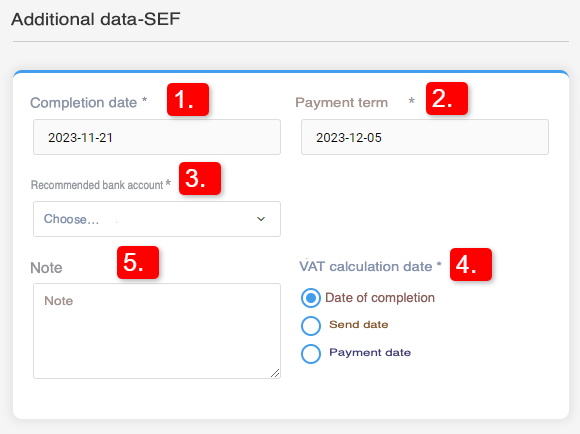Open Recommended bank account dropdown
Image resolution: width=580 pixels, height=434 pixels.
click(x=157, y=219)
